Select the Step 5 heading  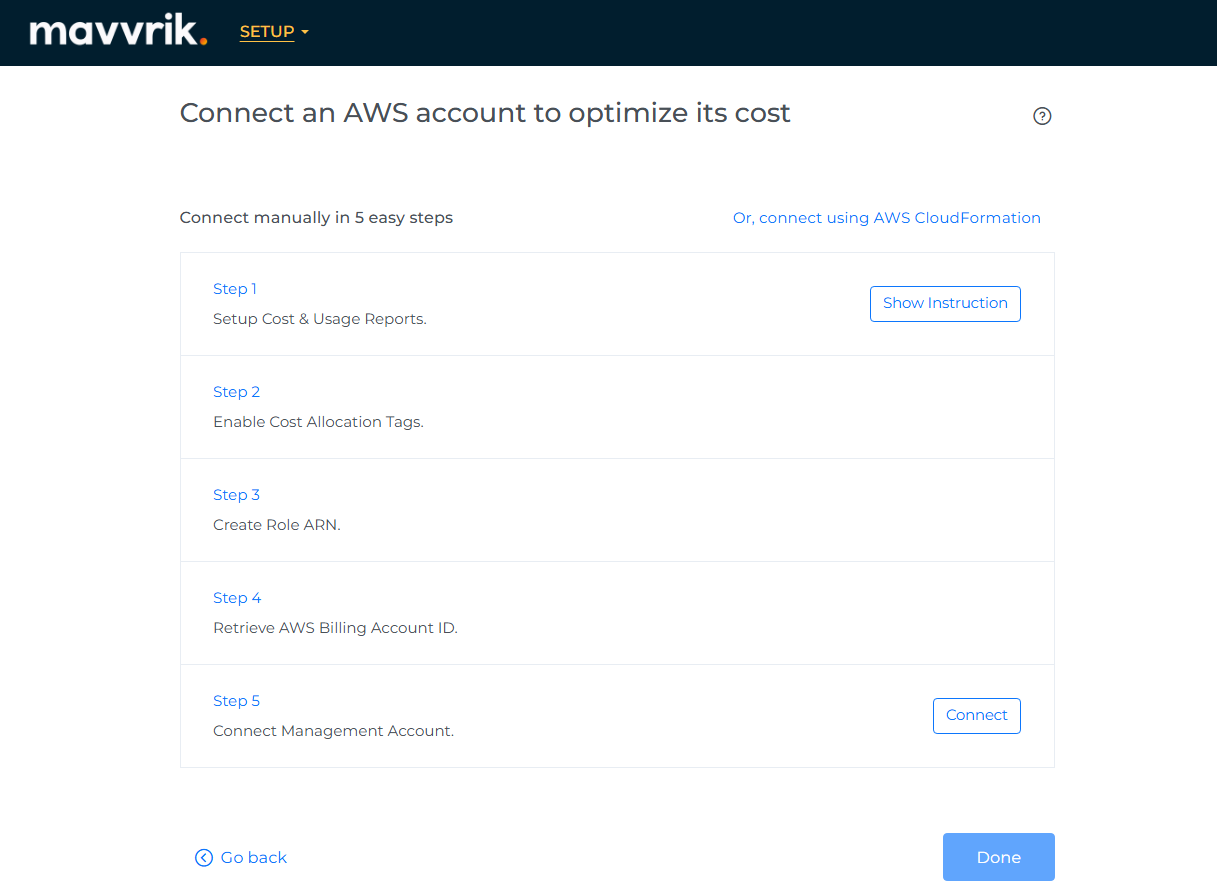(236, 701)
